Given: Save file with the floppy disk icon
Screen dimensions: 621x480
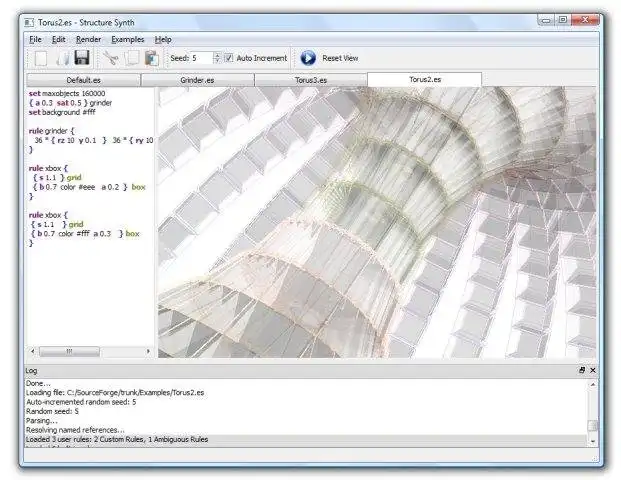Looking at the screenshot, I should (x=82, y=58).
